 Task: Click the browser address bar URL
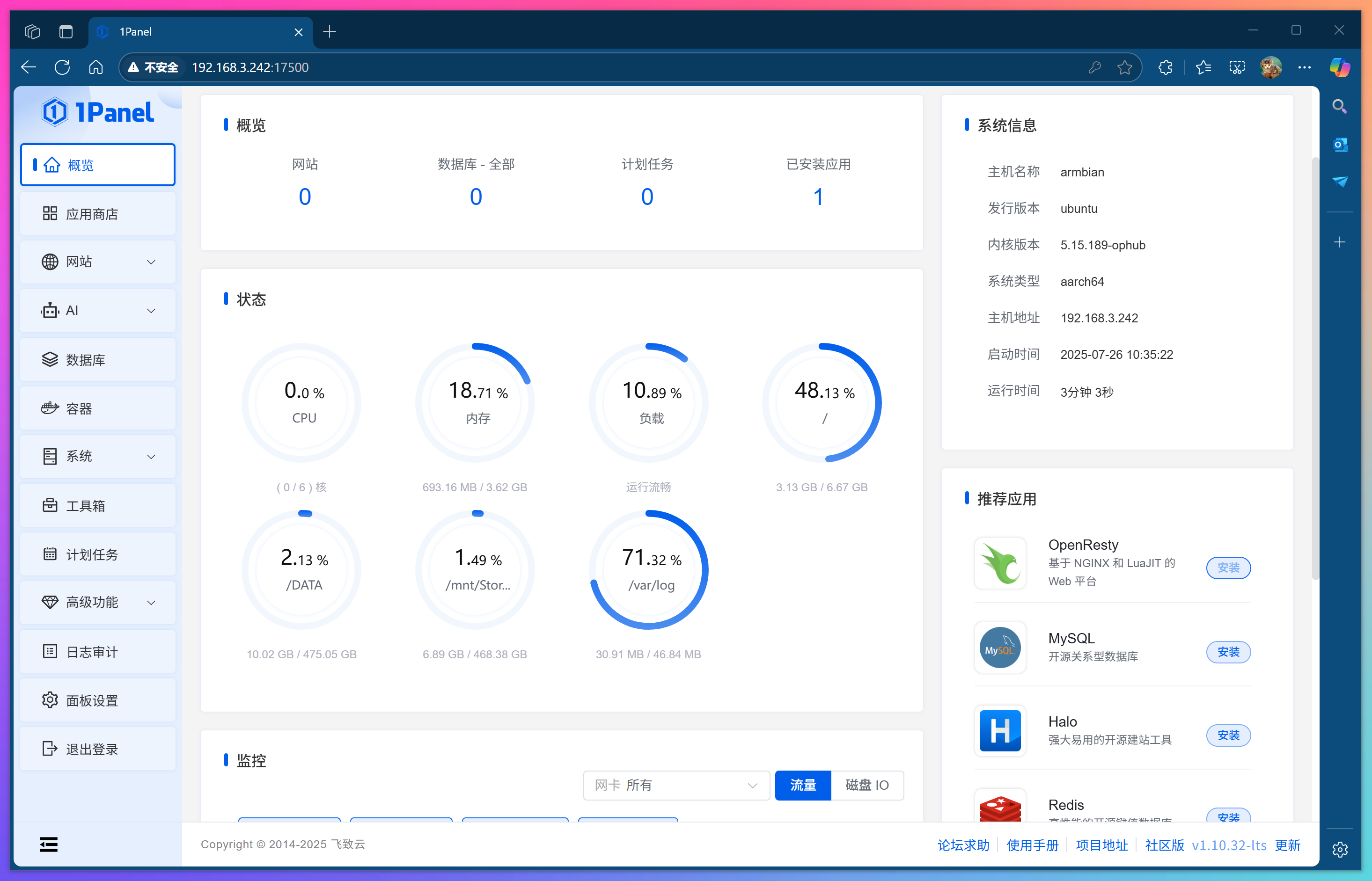[x=250, y=67]
